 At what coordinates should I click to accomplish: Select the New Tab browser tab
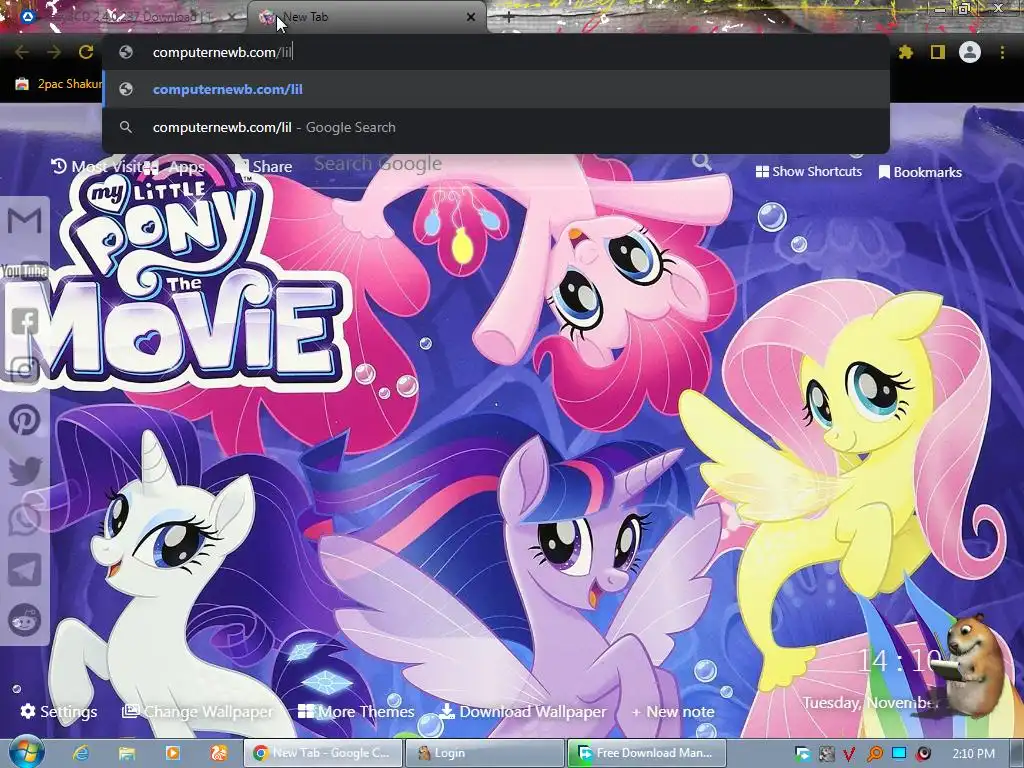[x=366, y=17]
